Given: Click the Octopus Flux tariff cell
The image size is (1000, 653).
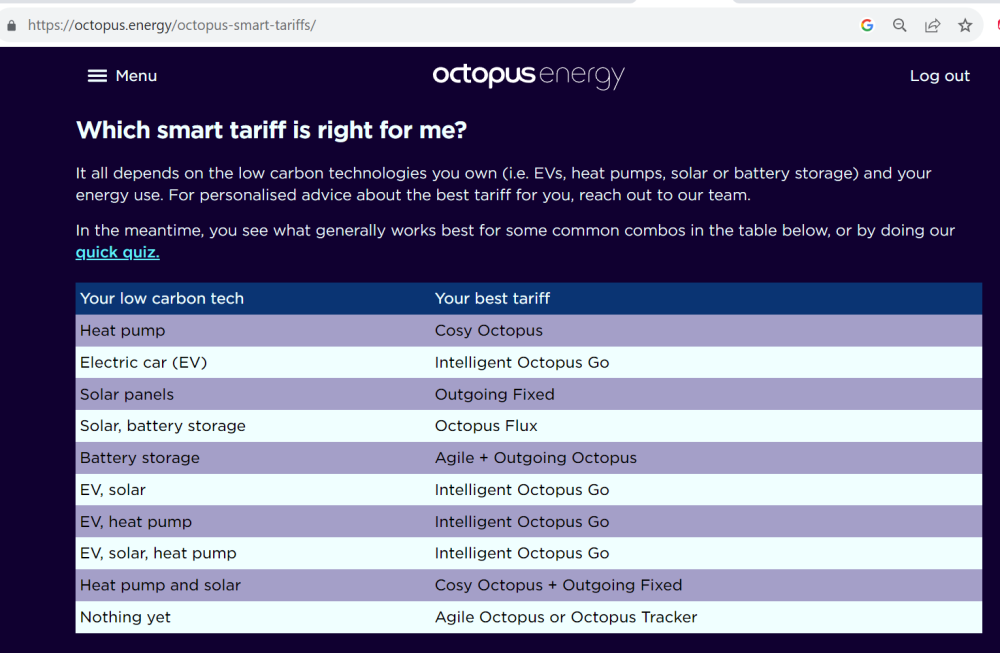Looking at the screenshot, I should point(486,426).
